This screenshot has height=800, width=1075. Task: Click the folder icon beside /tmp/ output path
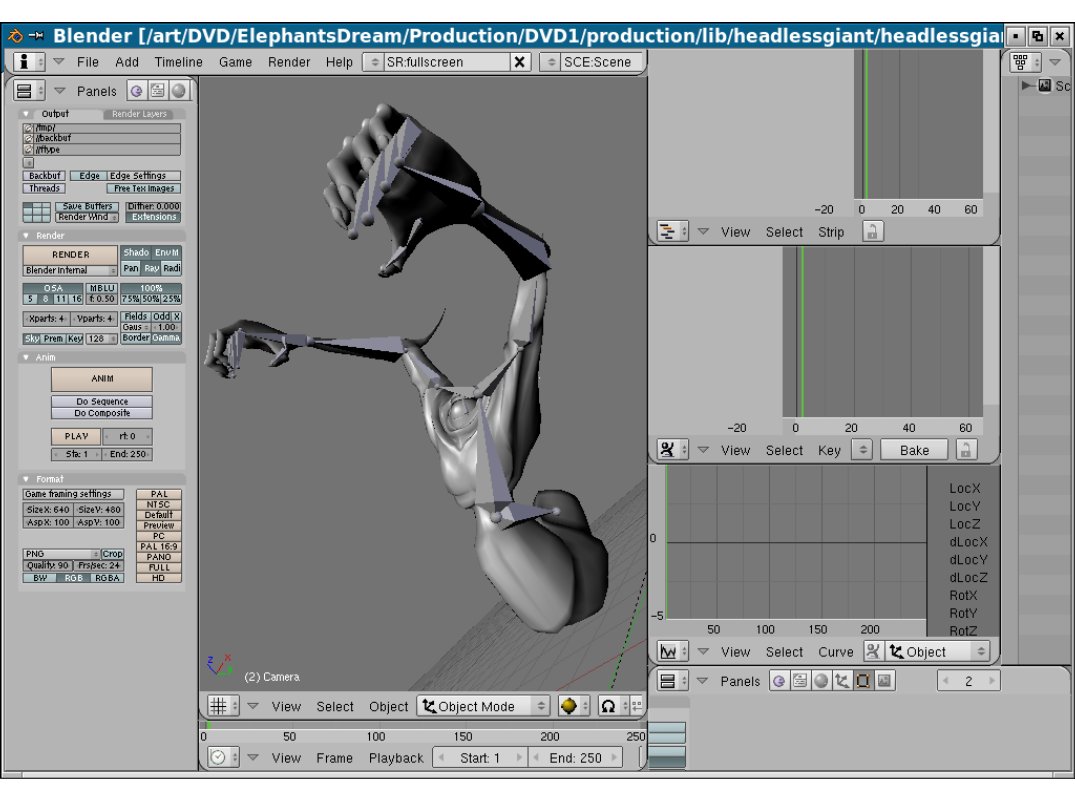coord(28,128)
